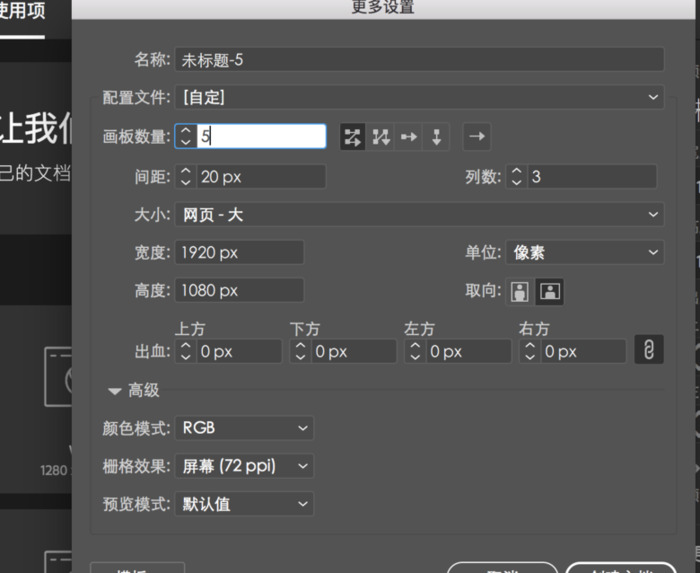Click the 宽度 width field
Image resolution: width=700 pixels, height=573 pixels.
coord(239,253)
